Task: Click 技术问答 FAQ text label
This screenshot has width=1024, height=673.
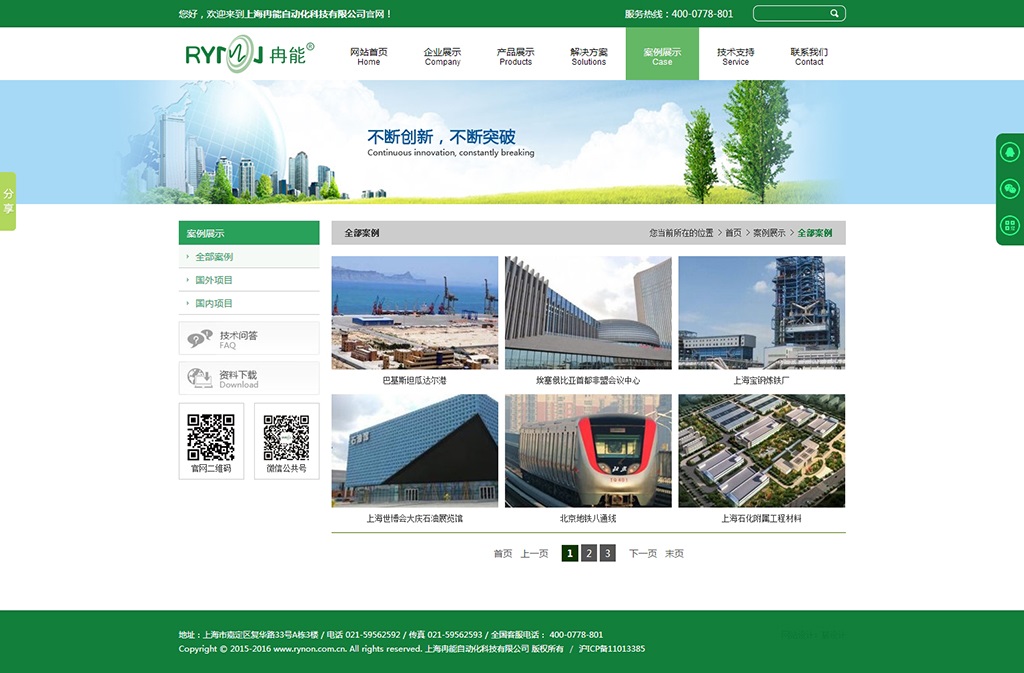Action: [238, 339]
